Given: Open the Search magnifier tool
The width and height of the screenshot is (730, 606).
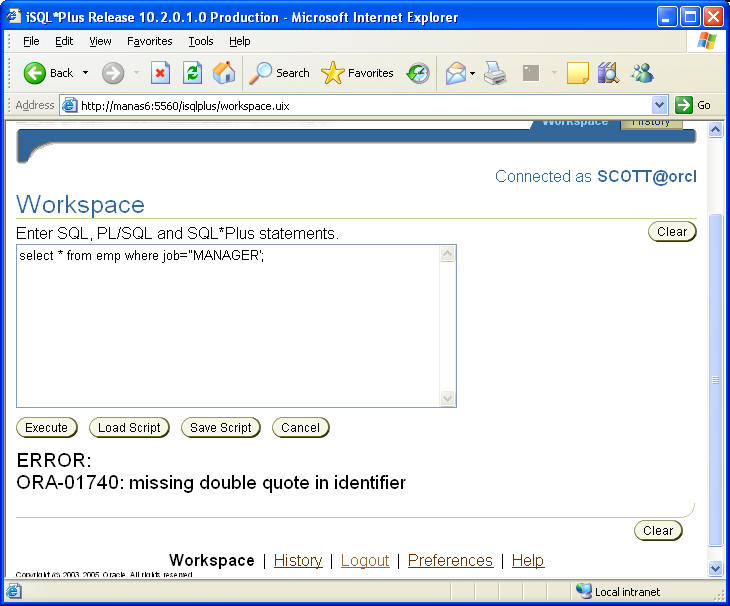Looking at the screenshot, I should pos(279,73).
